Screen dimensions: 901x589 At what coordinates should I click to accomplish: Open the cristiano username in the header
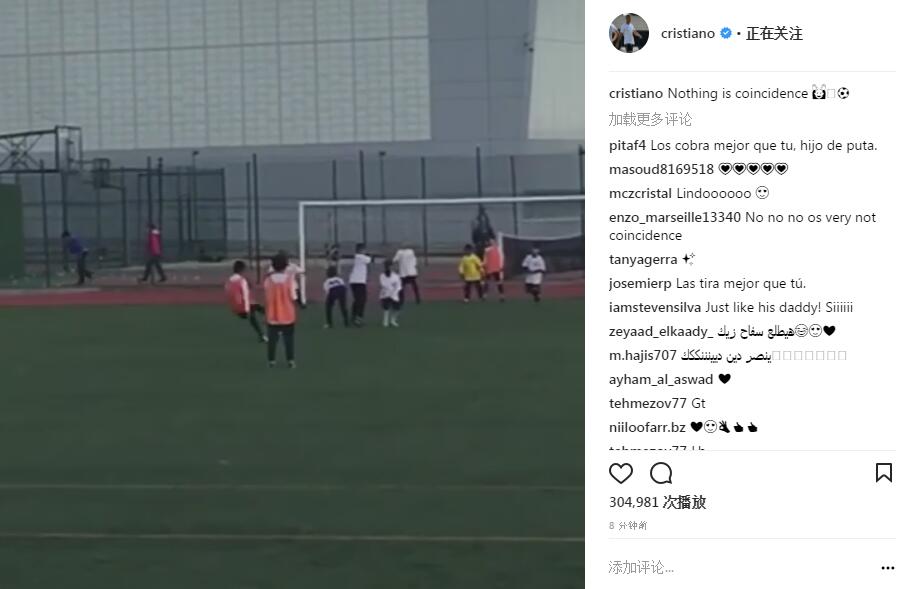click(x=687, y=33)
